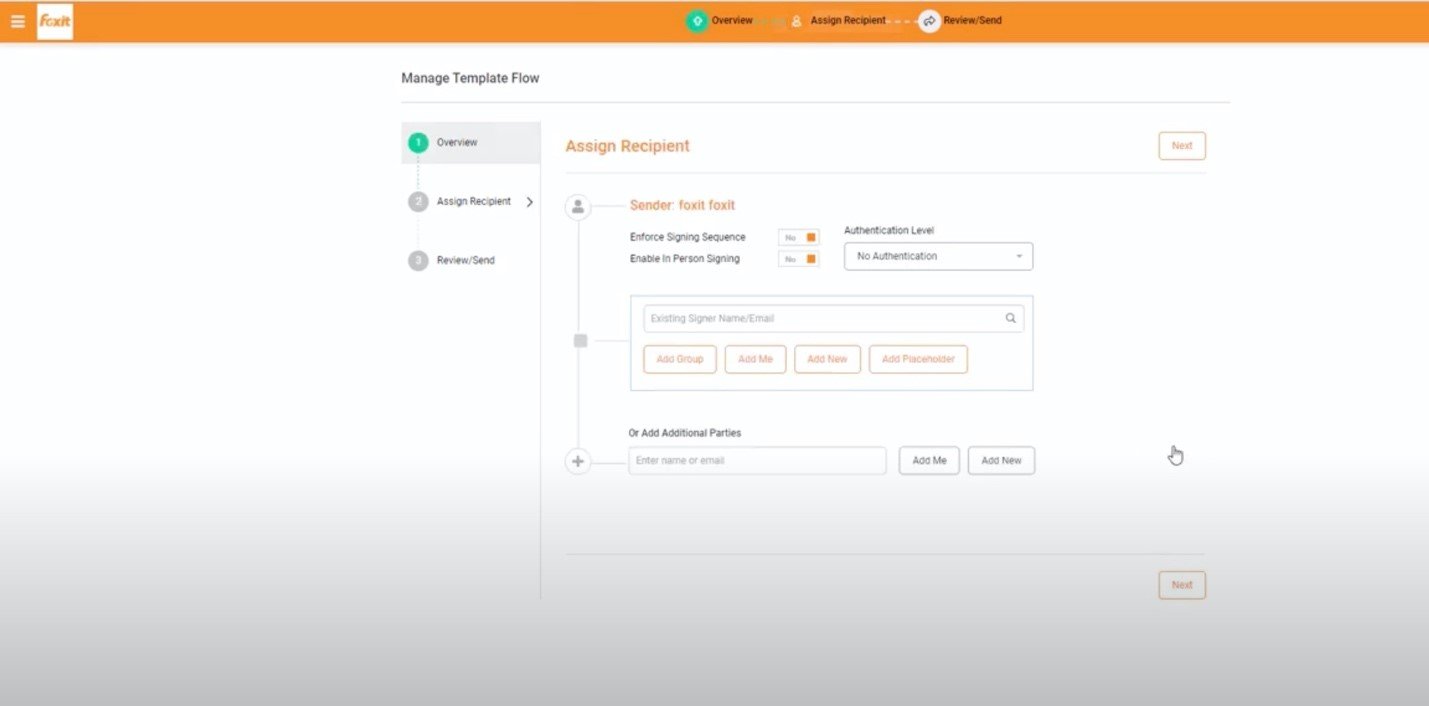This screenshot has width=1429, height=706.
Task: Click the bottom Next button
Action: [x=1182, y=585]
